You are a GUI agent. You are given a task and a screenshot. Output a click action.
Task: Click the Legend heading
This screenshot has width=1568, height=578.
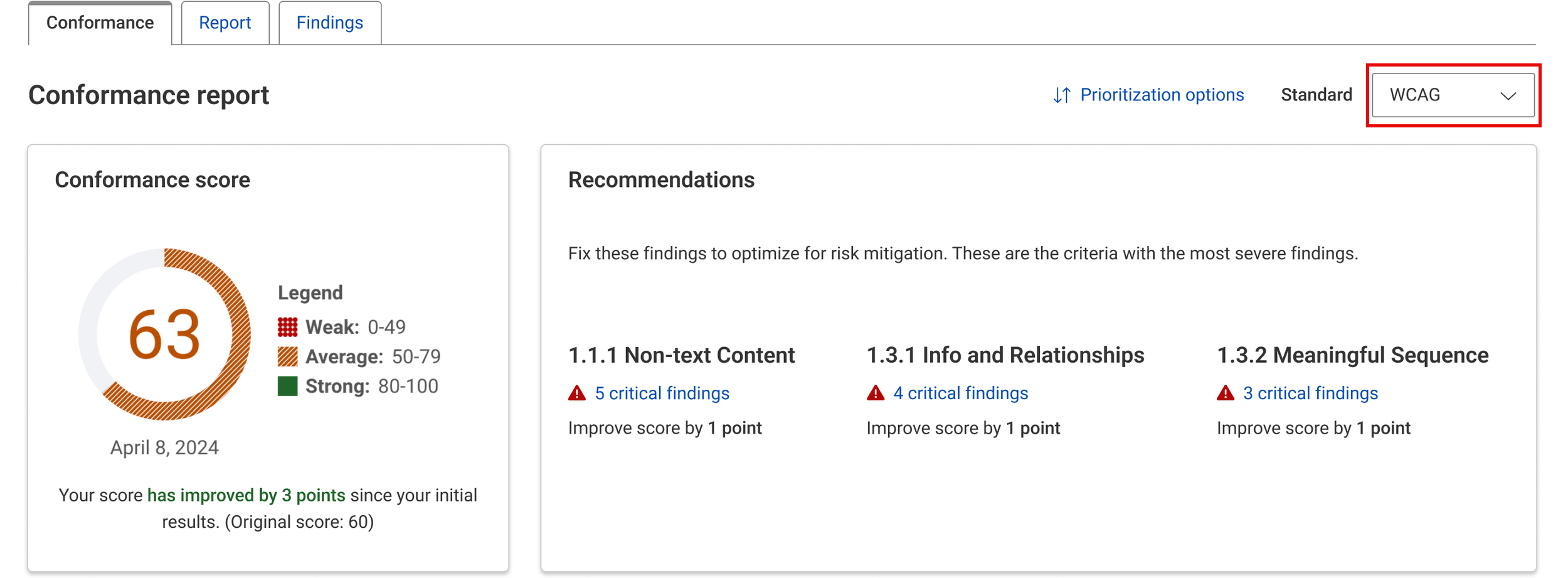pyautogui.click(x=310, y=292)
